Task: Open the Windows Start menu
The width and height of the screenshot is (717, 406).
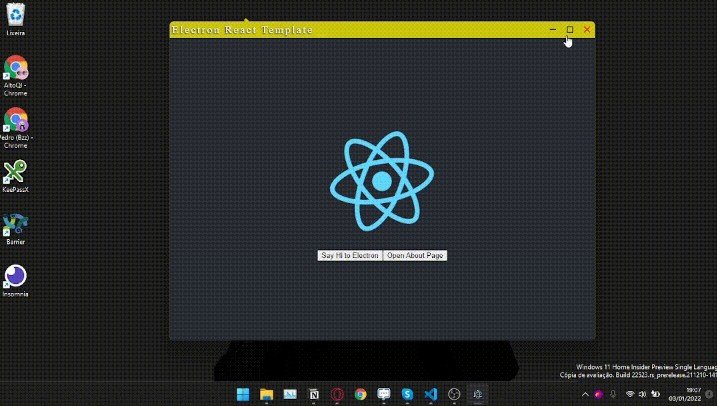Action: click(x=243, y=394)
